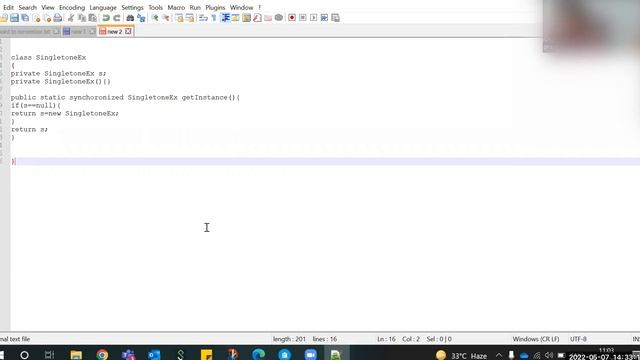
Task: Click the Save All toolbar icon
Action: 25,18
